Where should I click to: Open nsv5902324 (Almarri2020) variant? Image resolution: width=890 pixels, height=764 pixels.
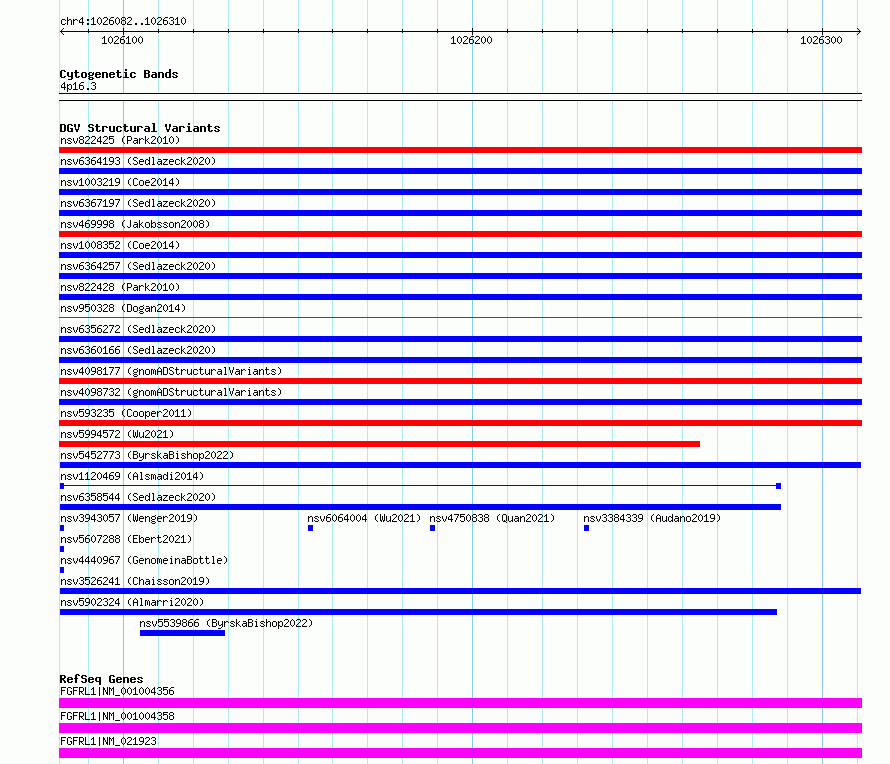click(x=132, y=602)
